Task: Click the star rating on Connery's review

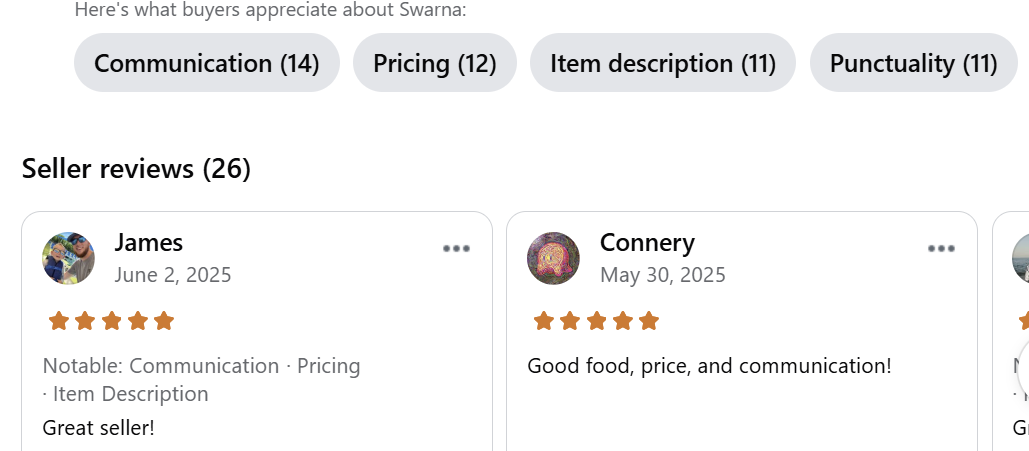Action: (596, 321)
